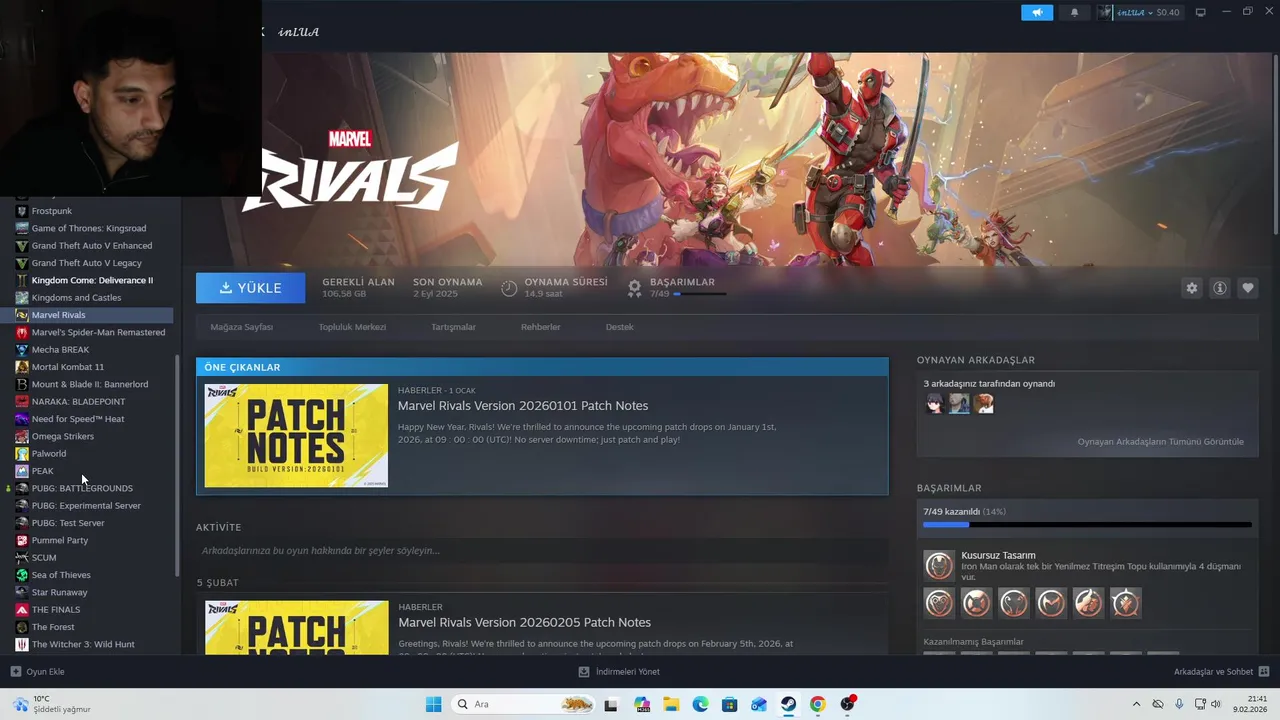1280x720 pixels.
Task: Open the second friend avatar who played
Action: tap(959, 403)
